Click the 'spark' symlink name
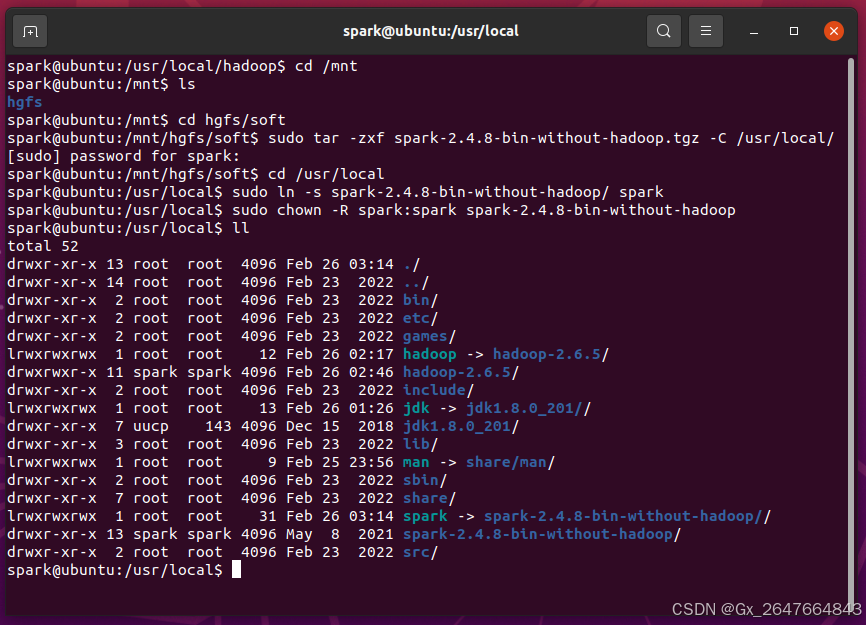 (425, 516)
